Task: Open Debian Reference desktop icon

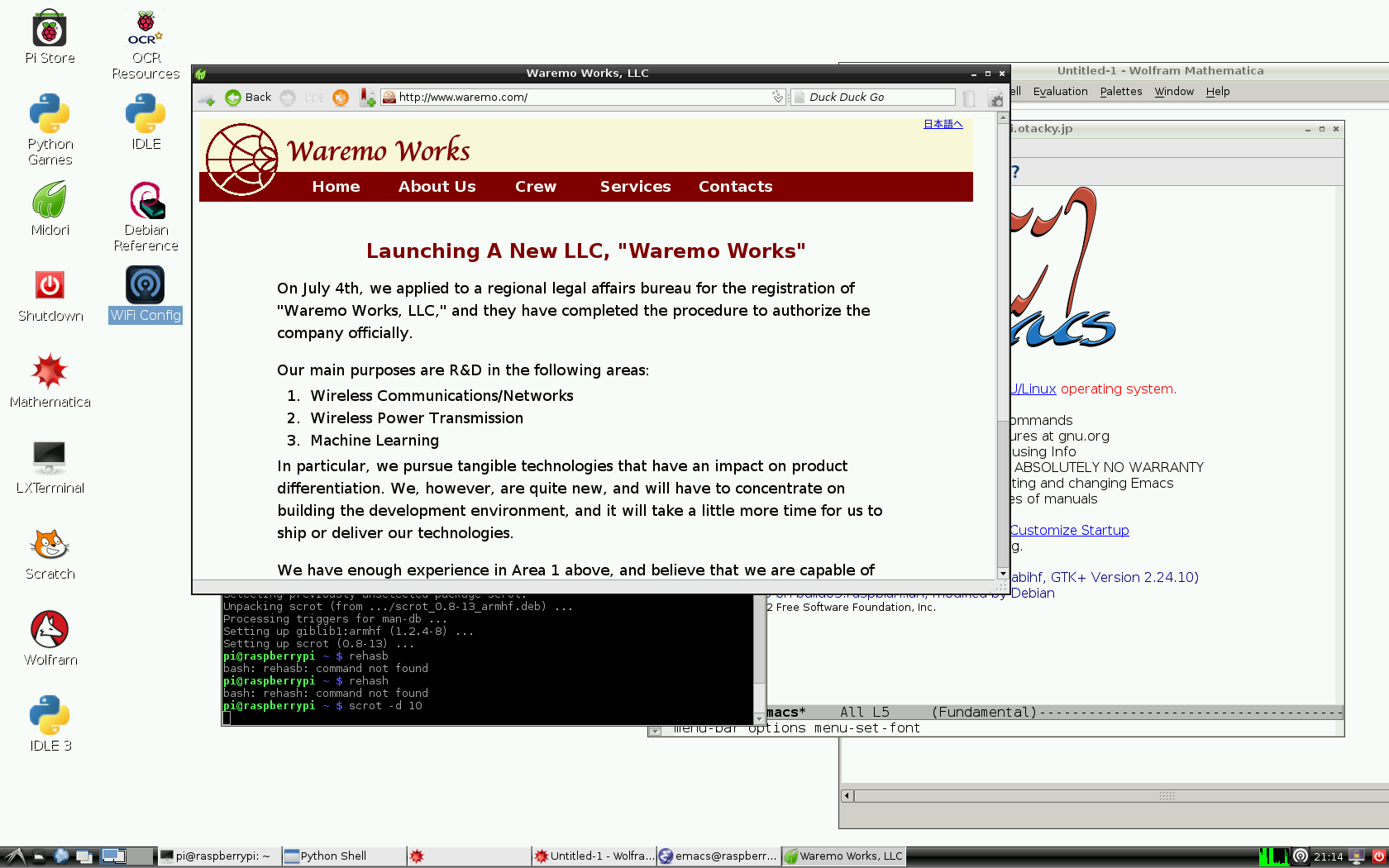Action: click(146, 217)
